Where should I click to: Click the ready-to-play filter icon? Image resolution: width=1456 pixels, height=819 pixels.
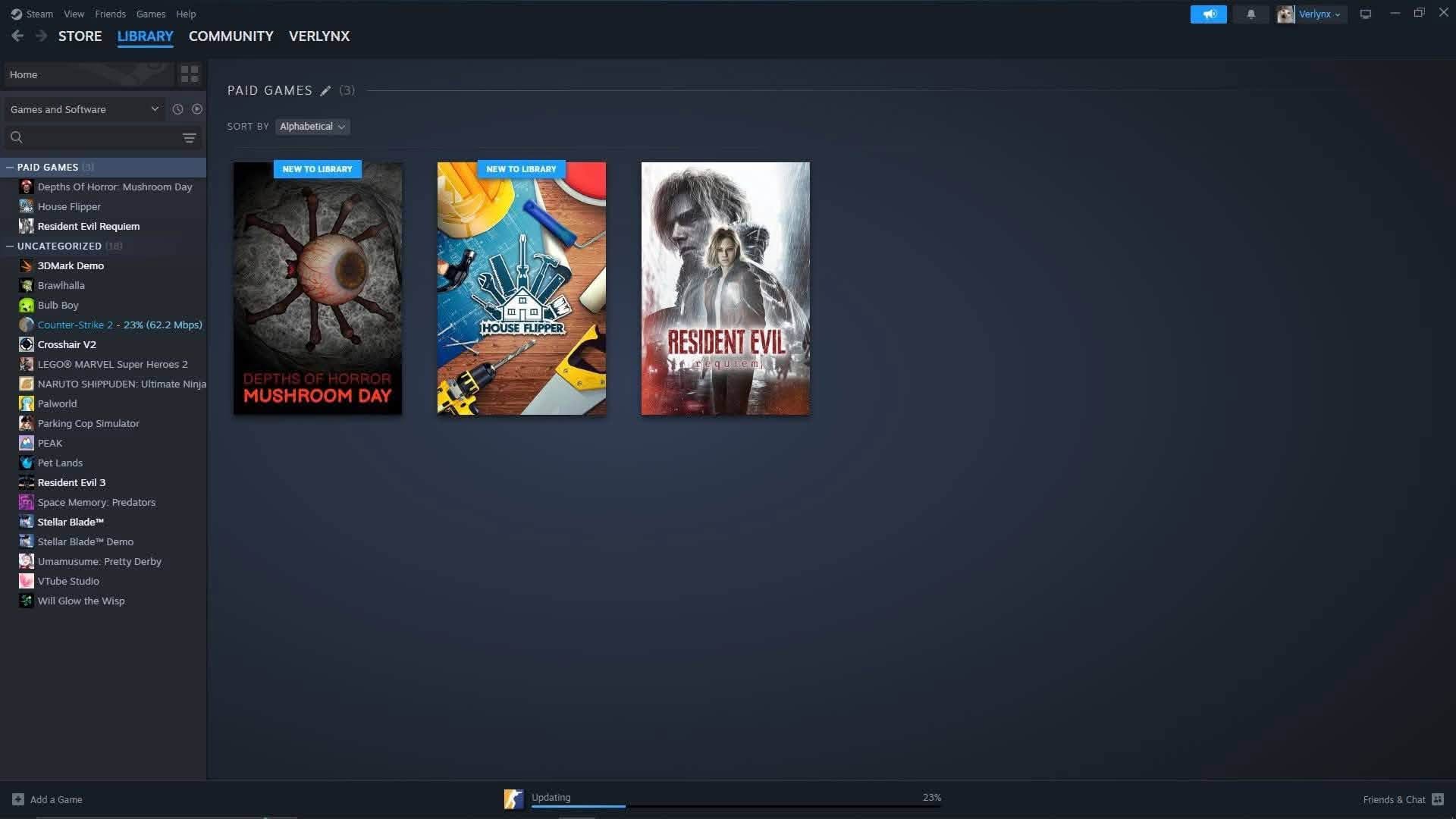(x=197, y=109)
